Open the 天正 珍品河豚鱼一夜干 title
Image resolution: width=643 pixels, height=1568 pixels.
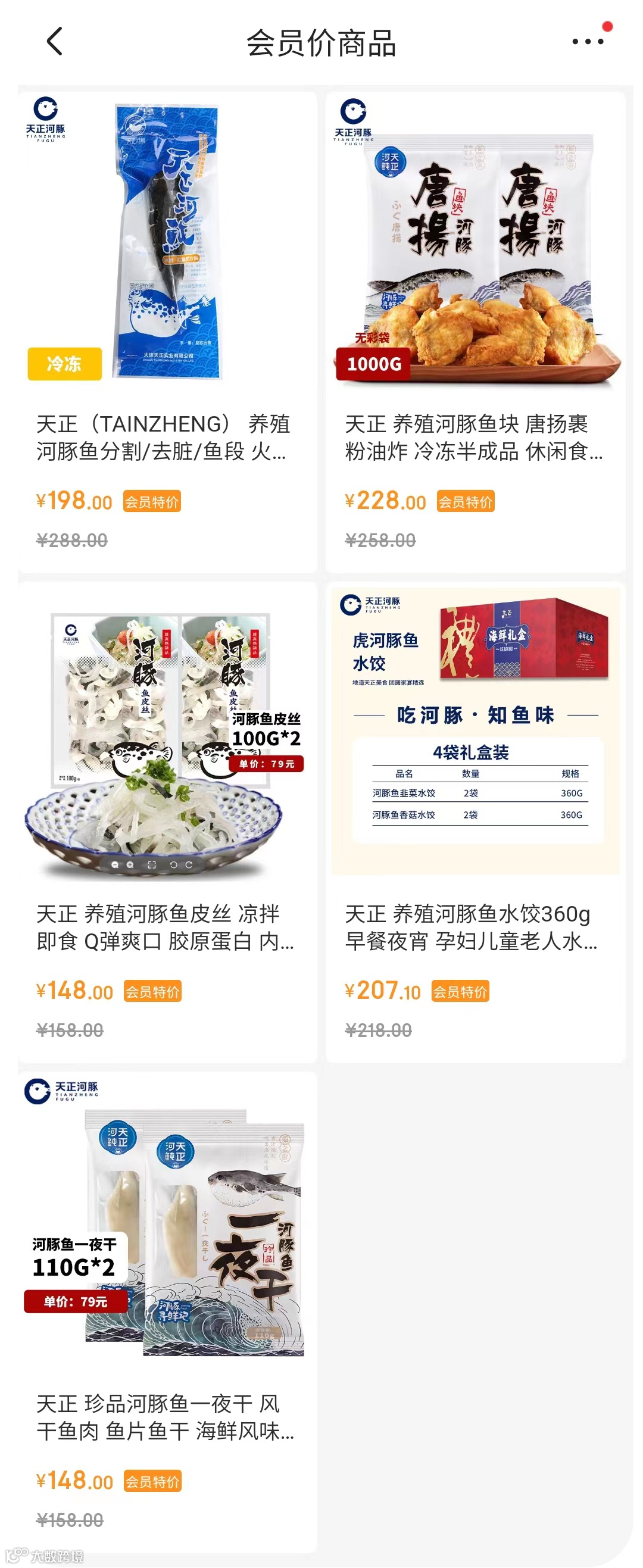(x=166, y=1417)
